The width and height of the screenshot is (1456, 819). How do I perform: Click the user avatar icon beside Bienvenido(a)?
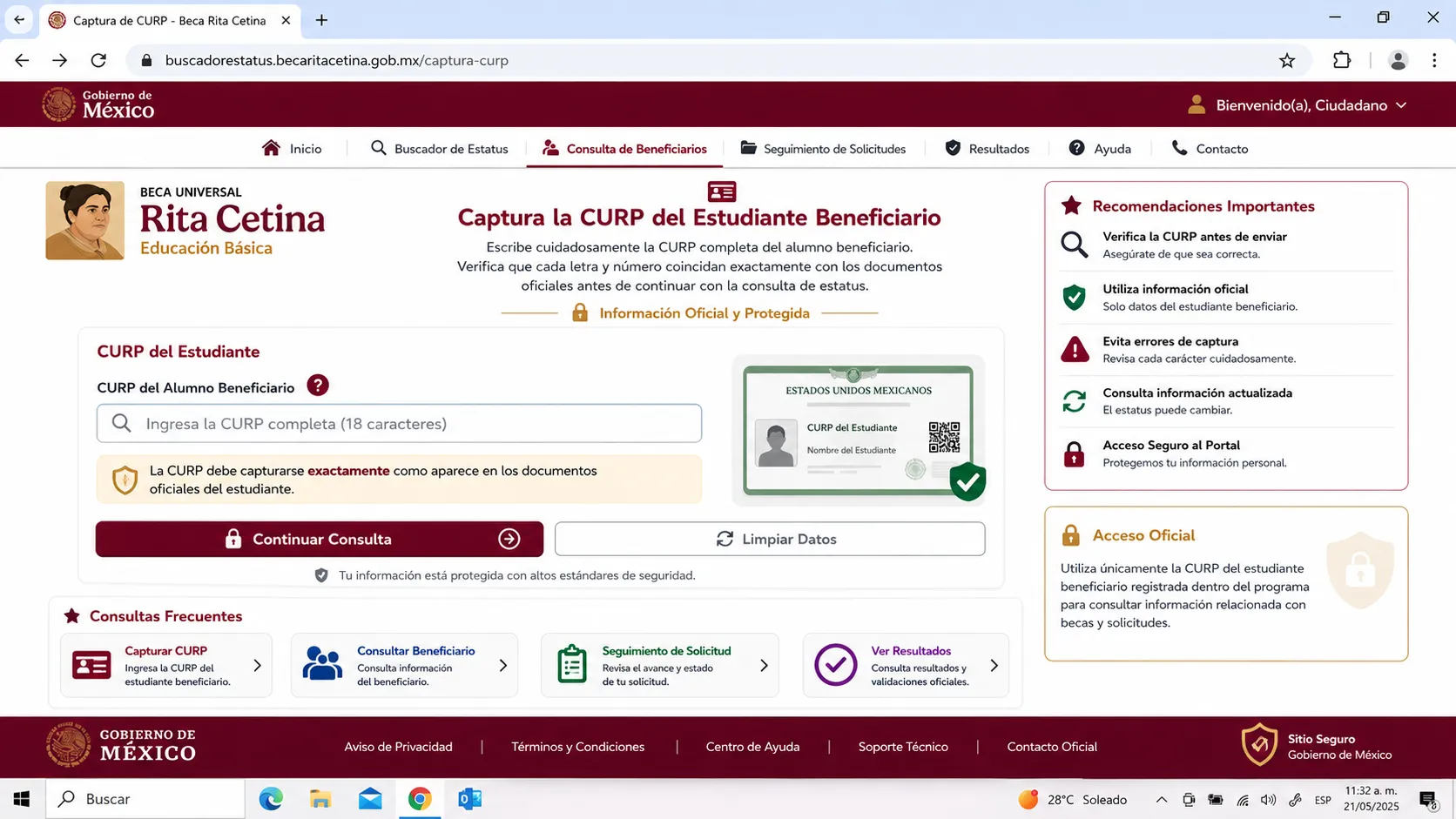1196,104
